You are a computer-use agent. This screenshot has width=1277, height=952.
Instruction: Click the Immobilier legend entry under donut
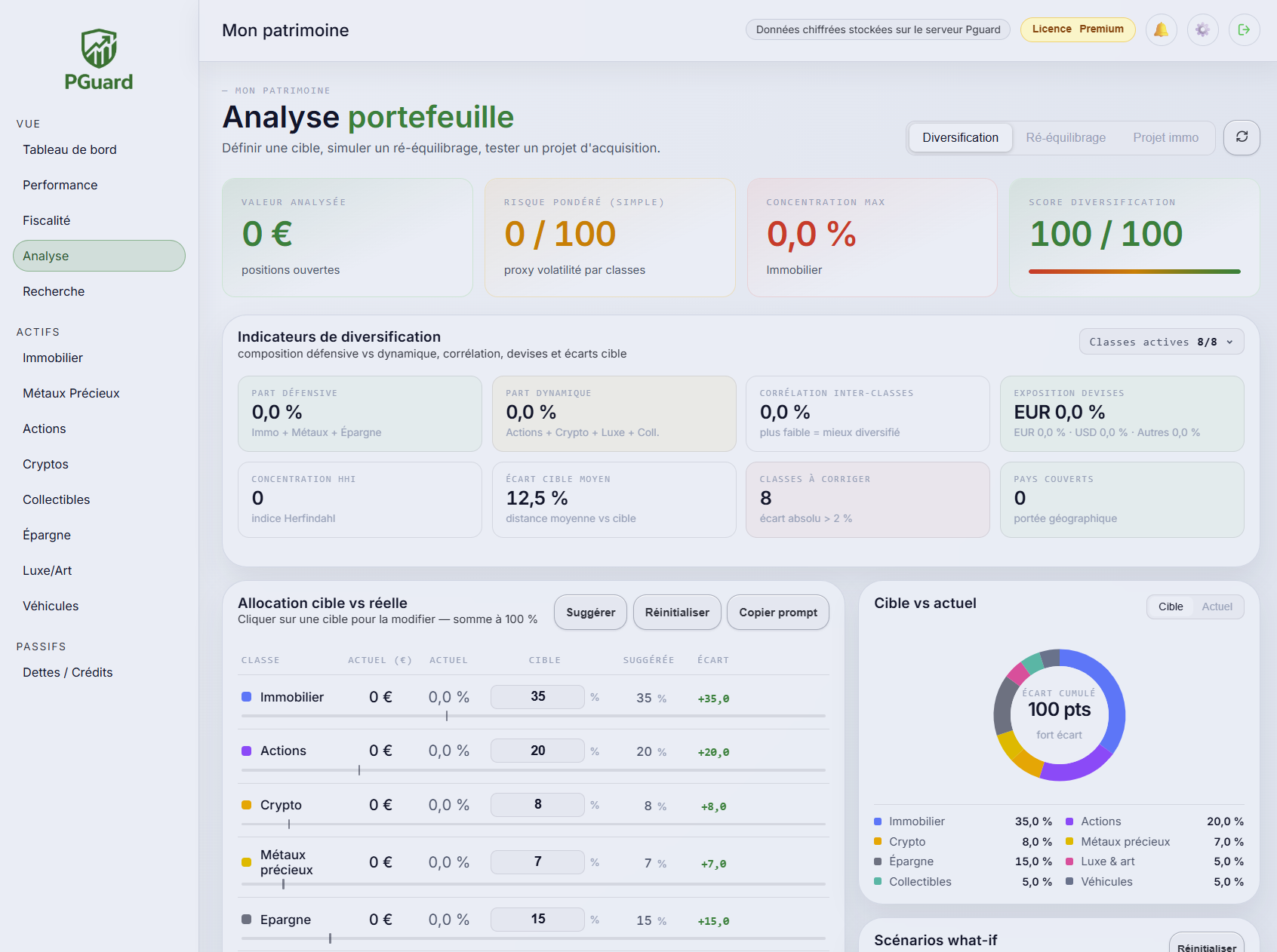tap(963, 821)
